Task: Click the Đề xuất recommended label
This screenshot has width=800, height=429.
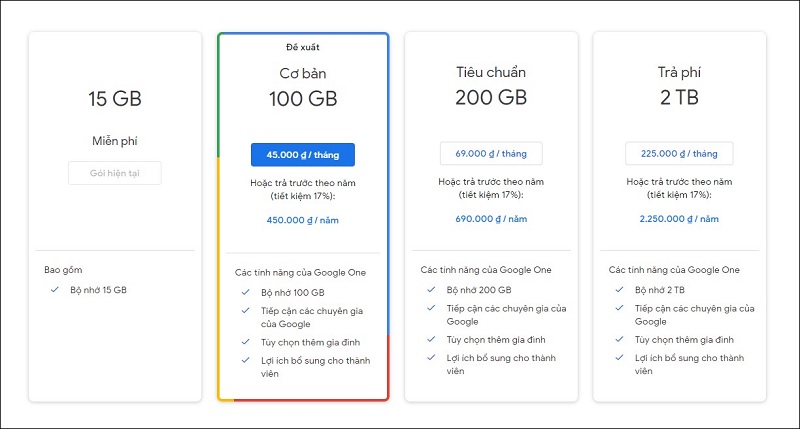Action: (x=303, y=47)
